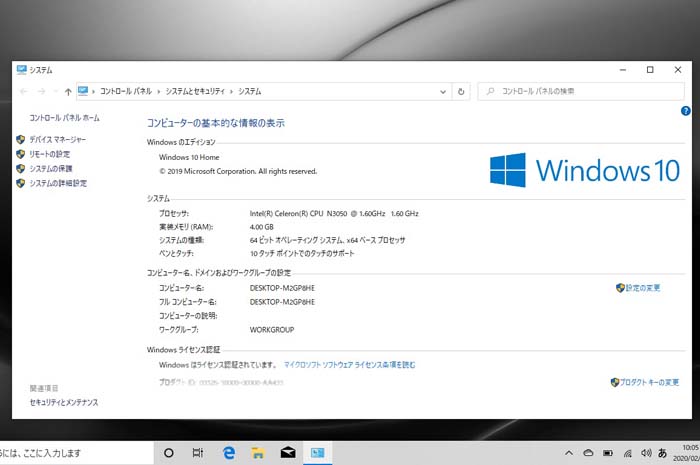This screenshot has height=465, width=700.
Task: Click the computer icon in address bar
Action: [x=83, y=91]
